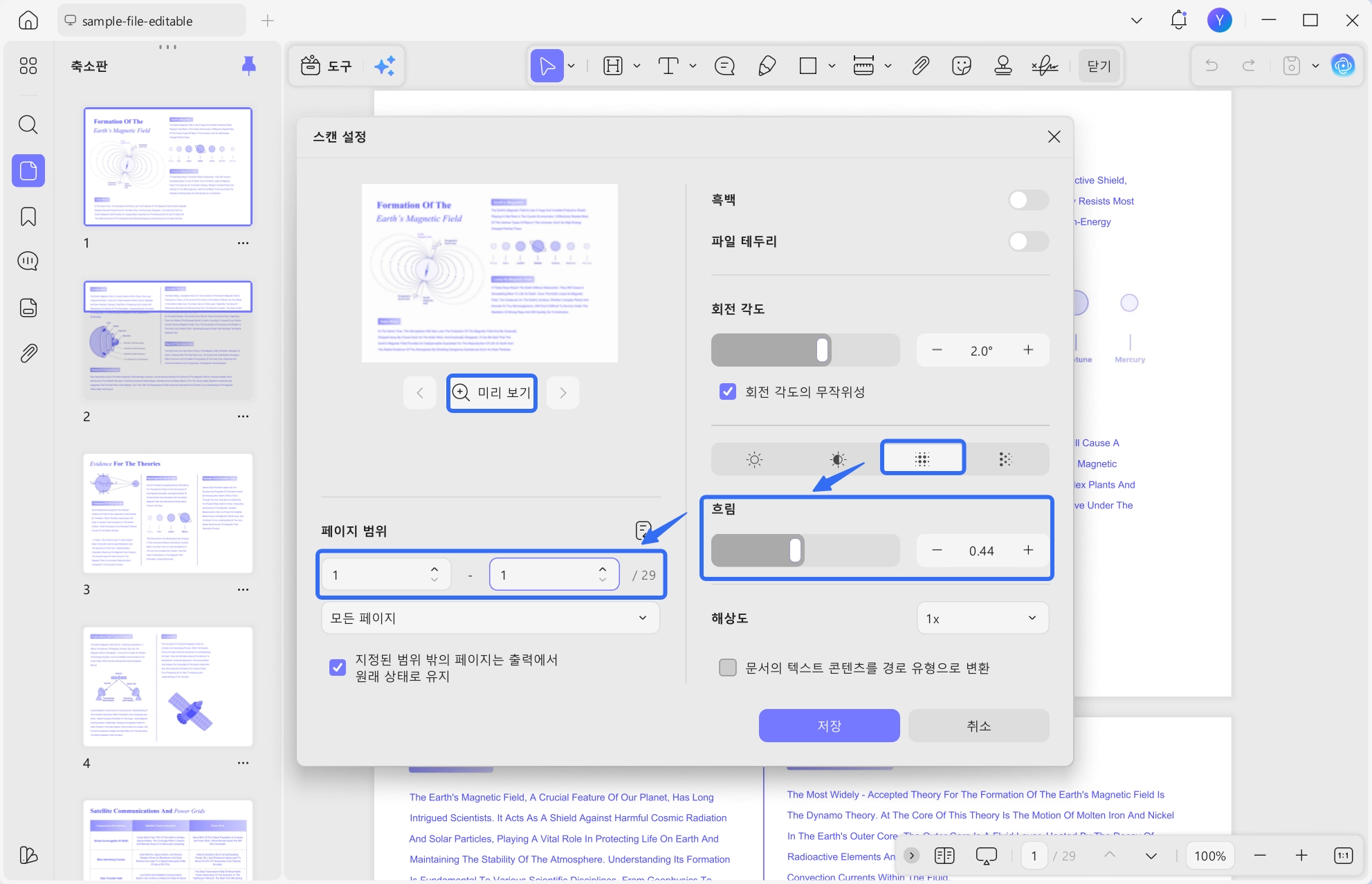Select the cursor selection tool
This screenshot has height=884, width=1372.
click(547, 66)
